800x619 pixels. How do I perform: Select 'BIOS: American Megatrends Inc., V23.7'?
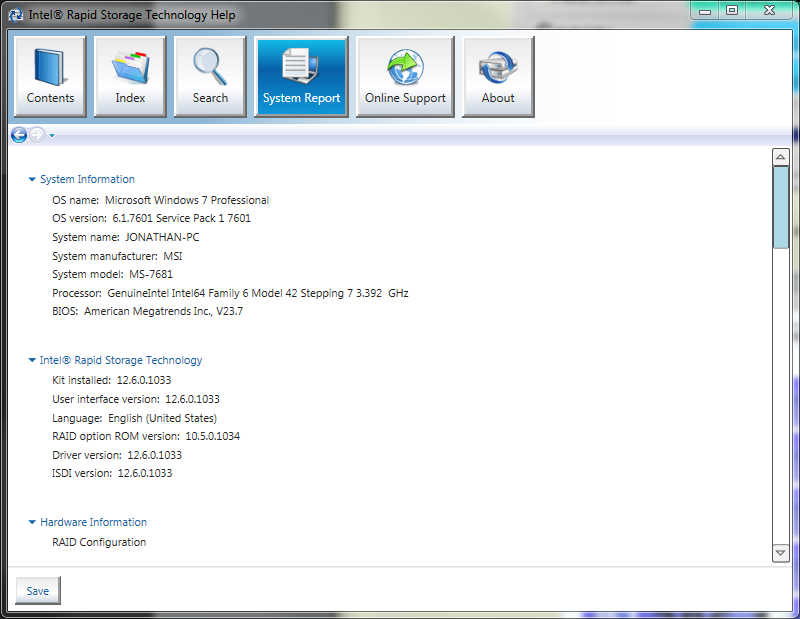pos(147,311)
